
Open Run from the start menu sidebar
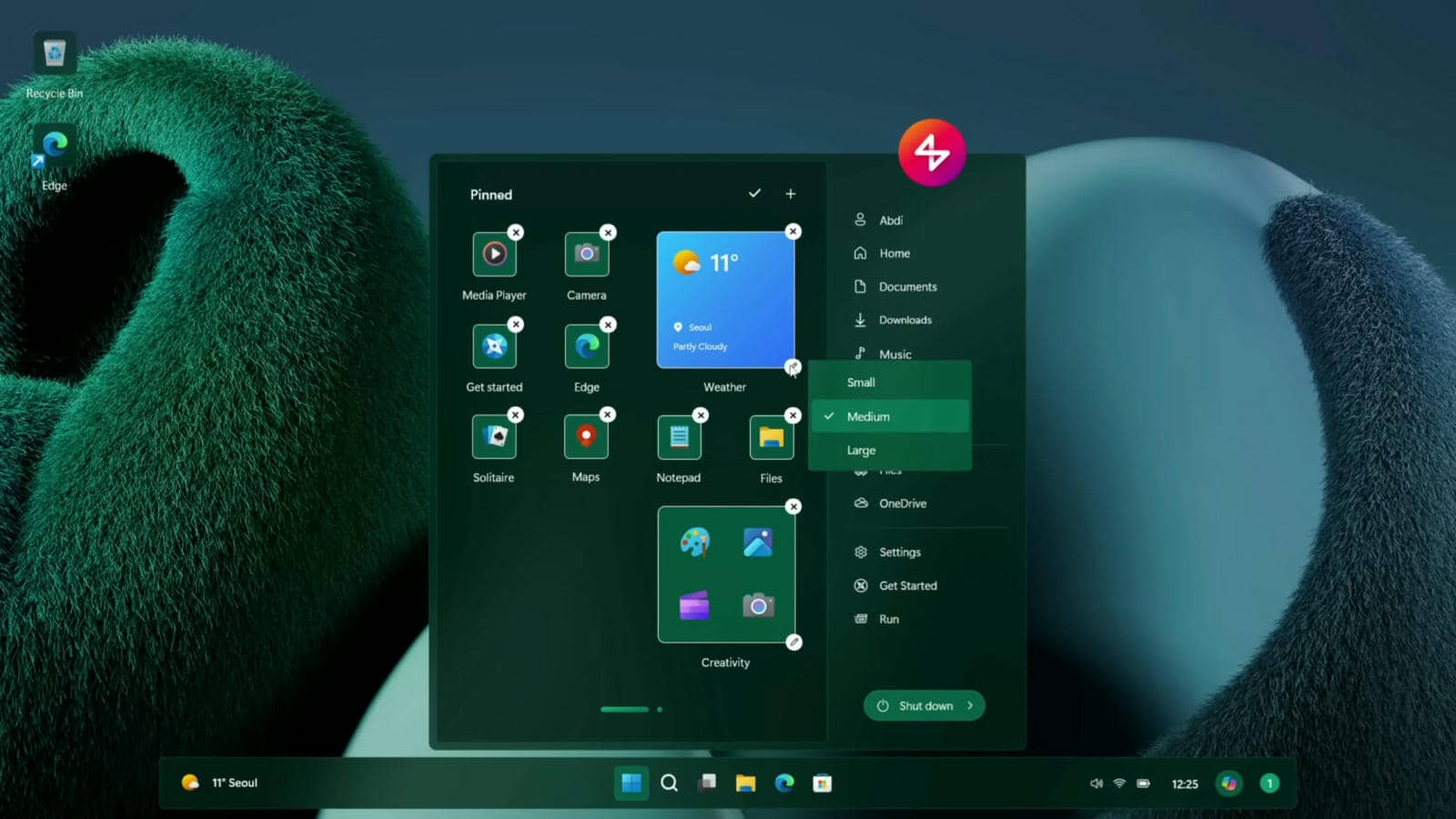click(887, 619)
